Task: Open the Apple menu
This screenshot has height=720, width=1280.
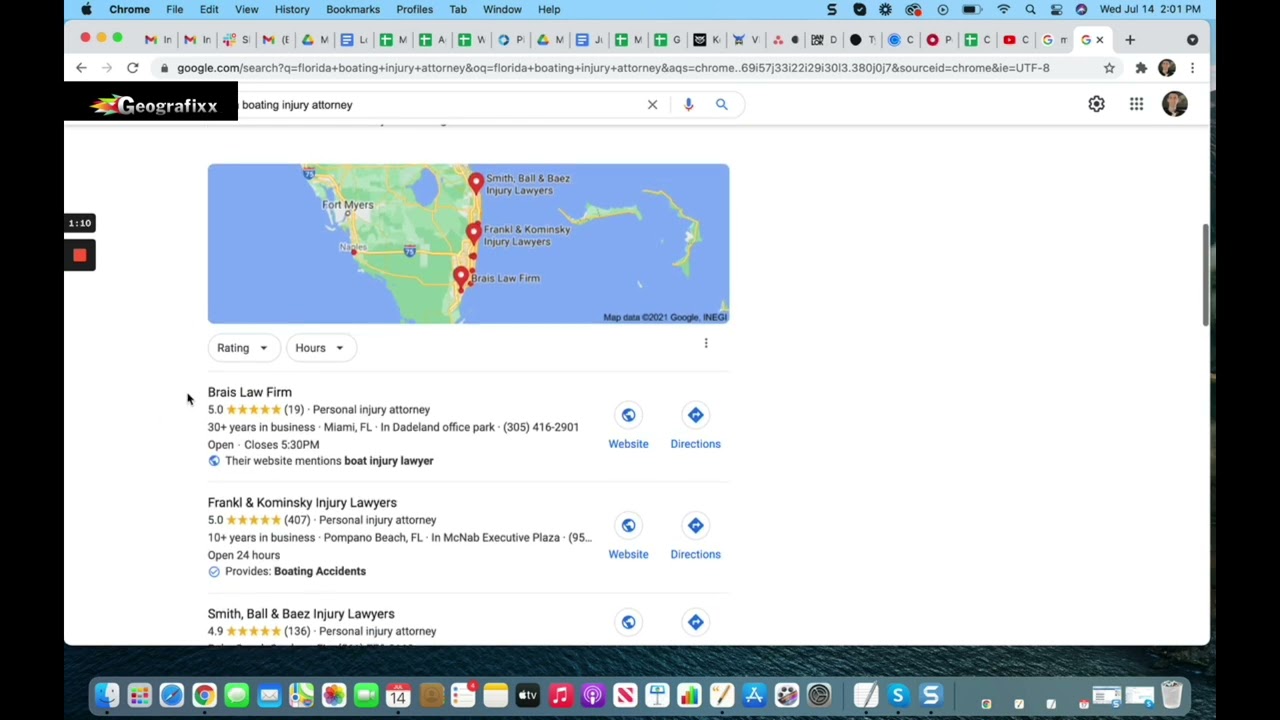Action: (x=86, y=9)
